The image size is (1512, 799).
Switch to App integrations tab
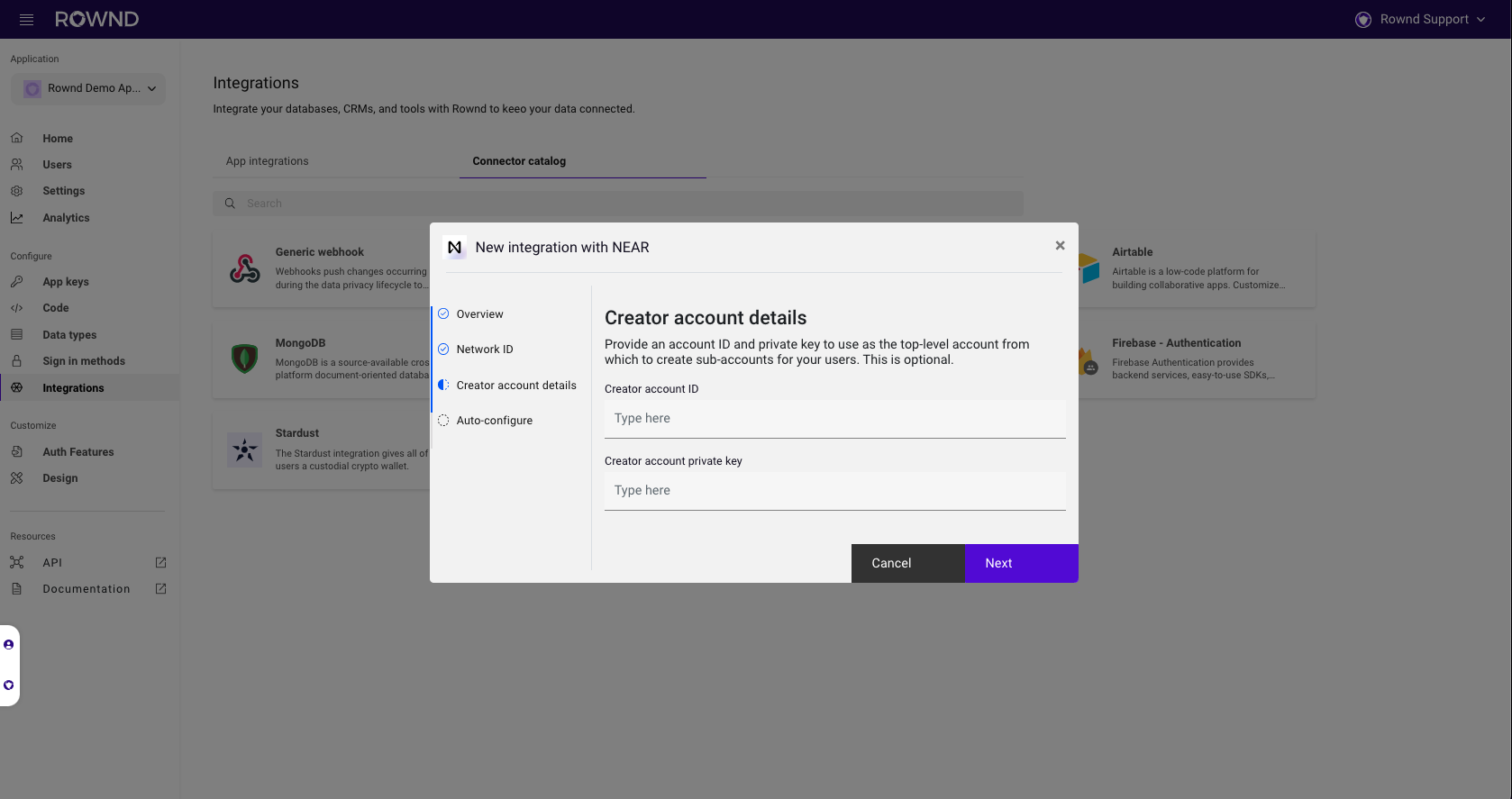coord(267,161)
